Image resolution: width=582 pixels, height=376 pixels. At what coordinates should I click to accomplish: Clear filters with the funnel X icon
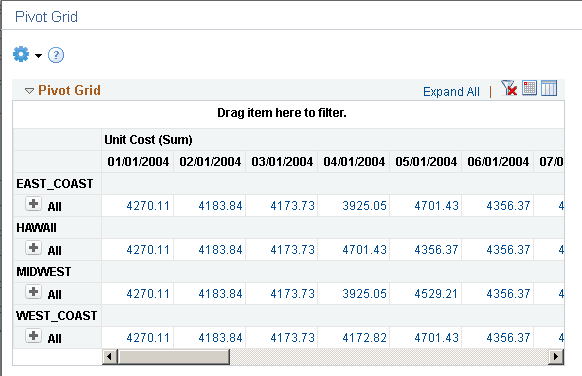509,88
